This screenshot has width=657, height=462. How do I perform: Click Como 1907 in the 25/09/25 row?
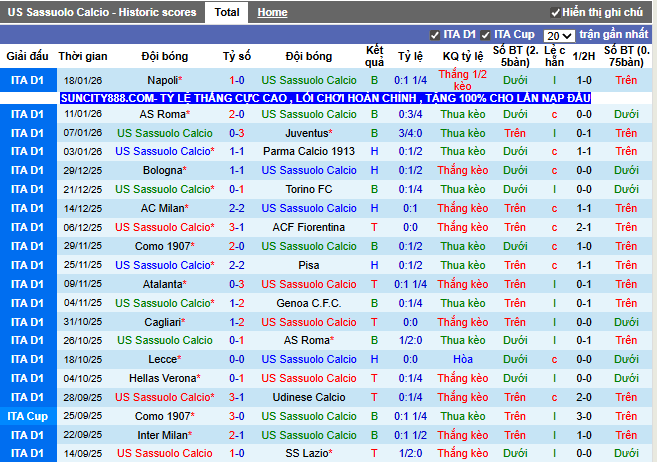[x=163, y=416]
